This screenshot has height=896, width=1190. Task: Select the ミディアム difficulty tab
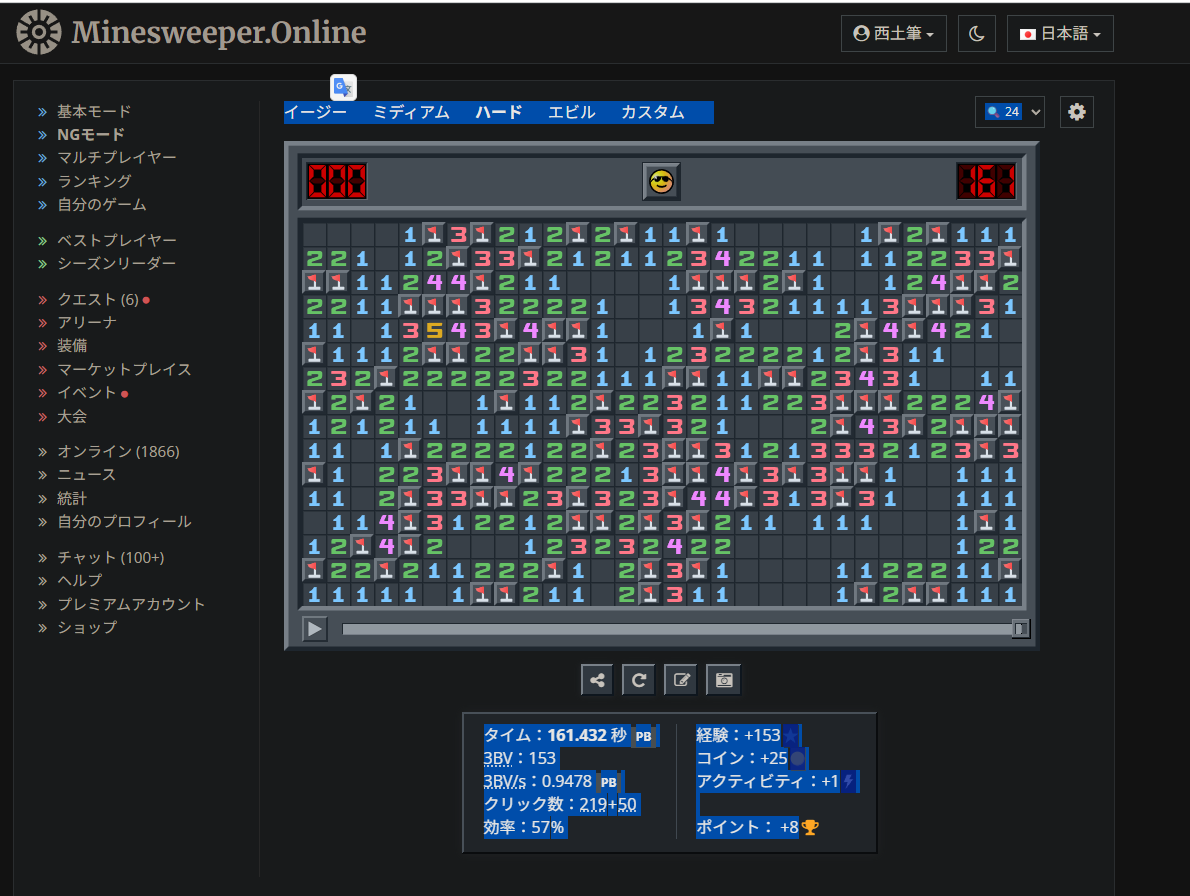tap(411, 112)
